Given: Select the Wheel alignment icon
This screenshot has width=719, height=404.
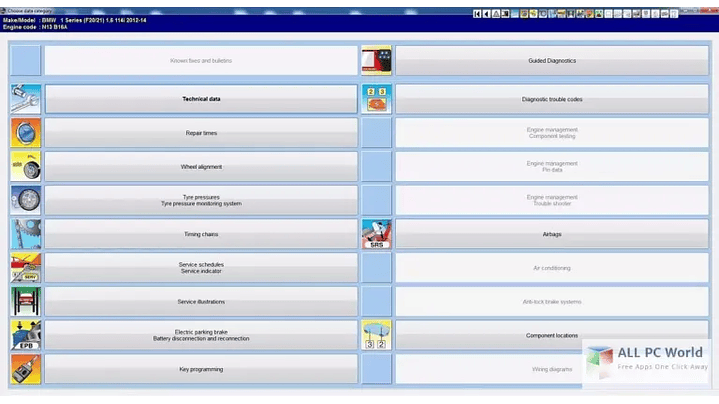Looking at the screenshot, I should click(25, 166).
